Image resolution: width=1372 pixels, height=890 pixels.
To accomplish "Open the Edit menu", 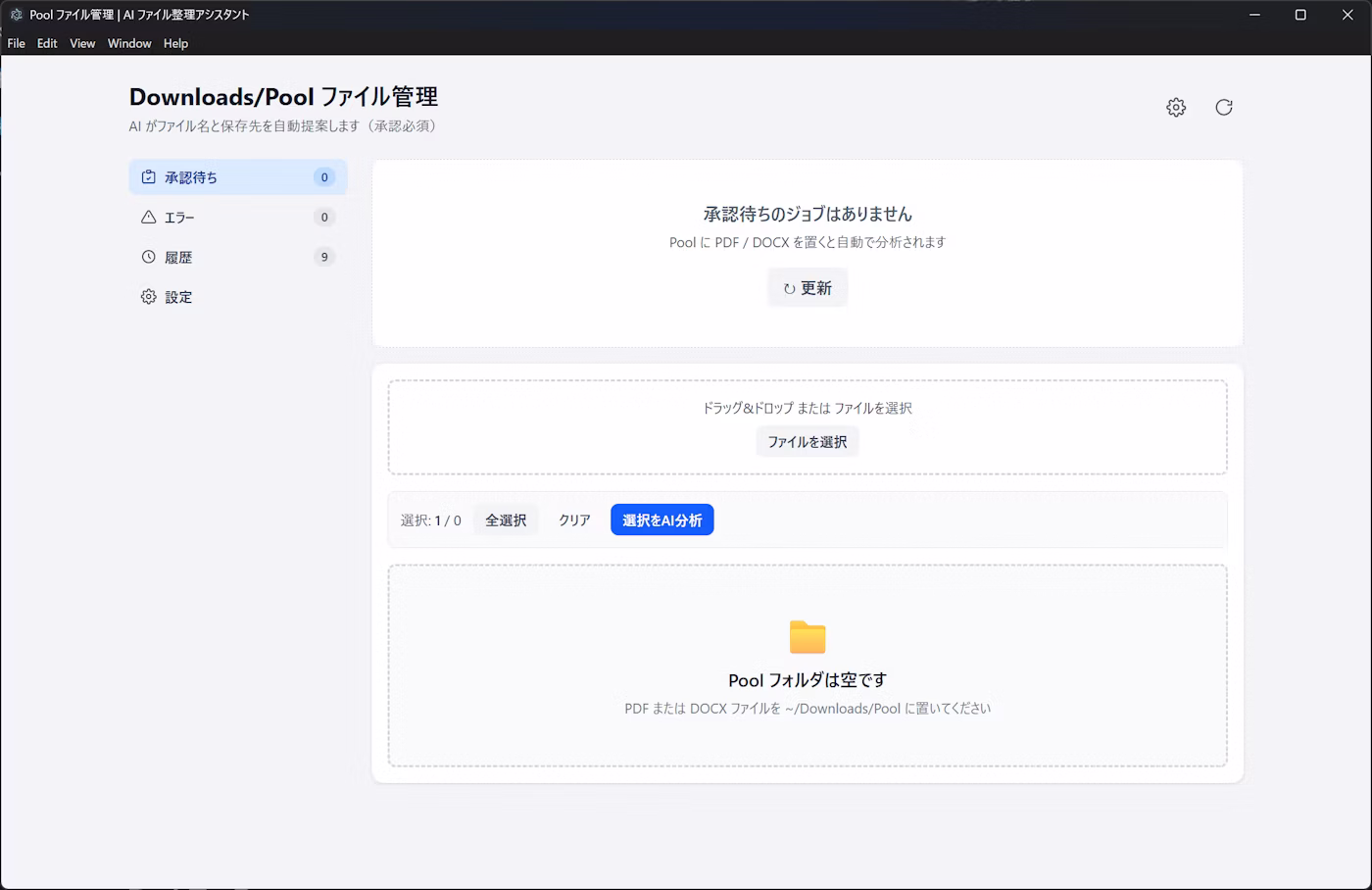I will [47, 43].
